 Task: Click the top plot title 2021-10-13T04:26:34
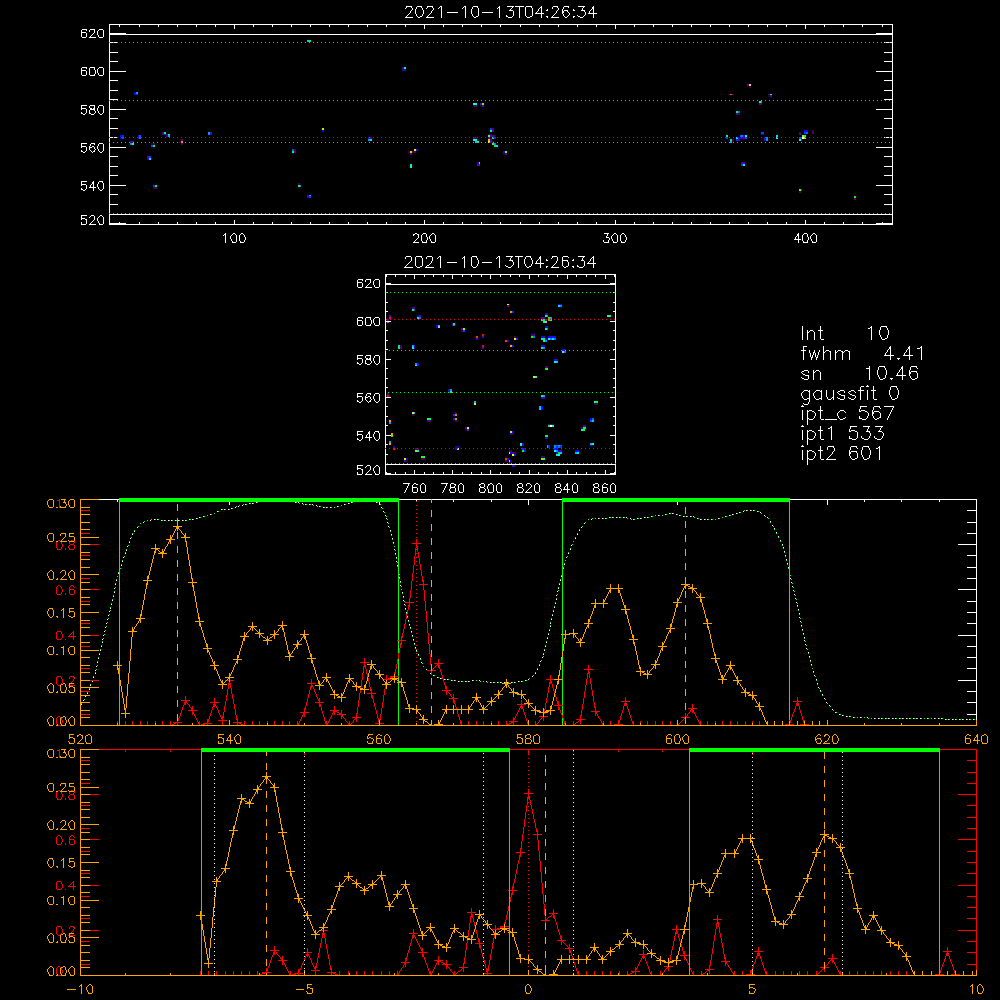click(x=501, y=12)
